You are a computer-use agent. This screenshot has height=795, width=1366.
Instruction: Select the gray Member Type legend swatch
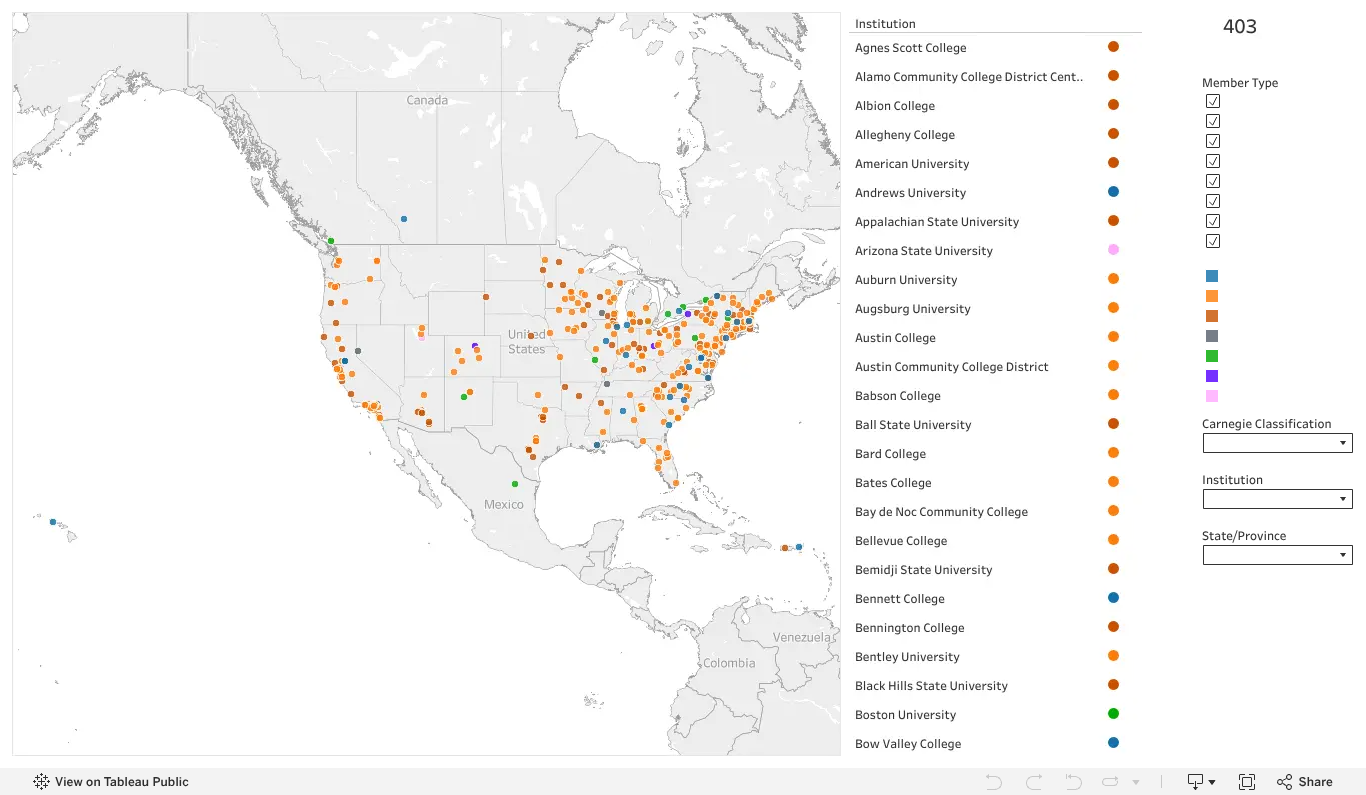tap(1212, 336)
